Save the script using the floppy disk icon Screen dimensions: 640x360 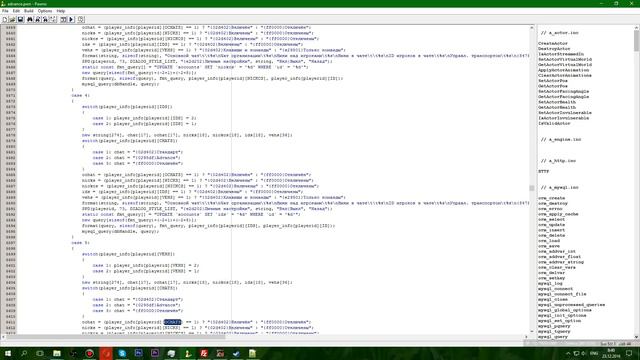(x=20, y=19)
